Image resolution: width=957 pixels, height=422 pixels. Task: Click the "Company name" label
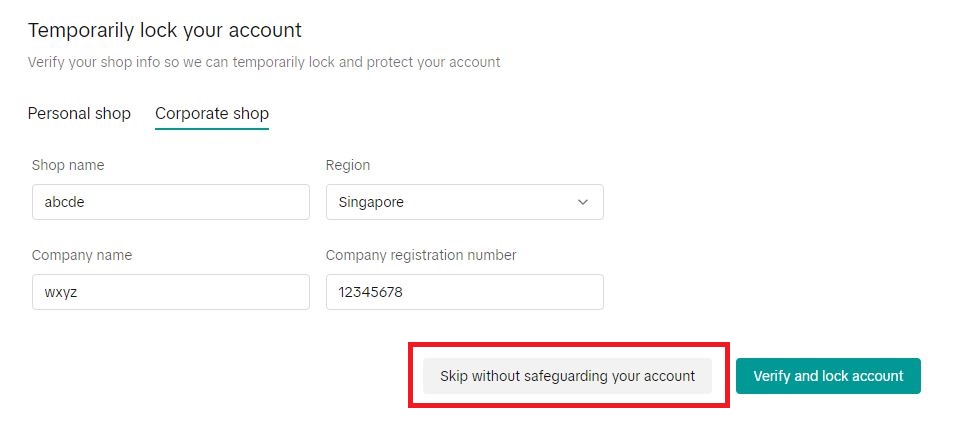tap(82, 255)
